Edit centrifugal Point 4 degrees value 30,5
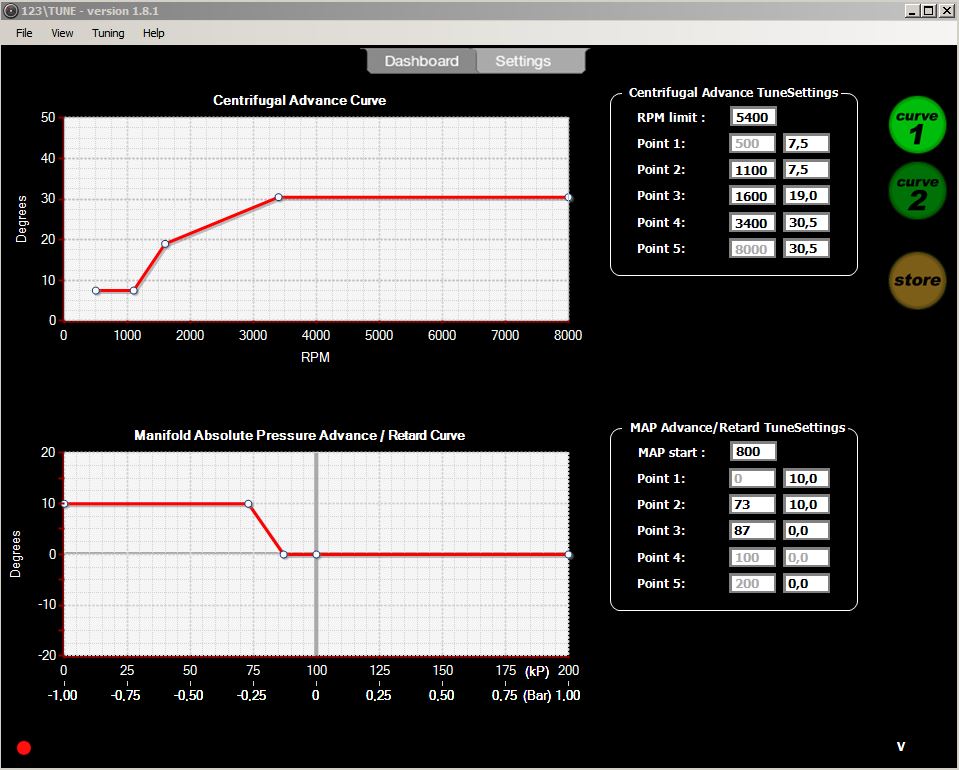Image resolution: width=959 pixels, height=770 pixels. tap(806, 222)
